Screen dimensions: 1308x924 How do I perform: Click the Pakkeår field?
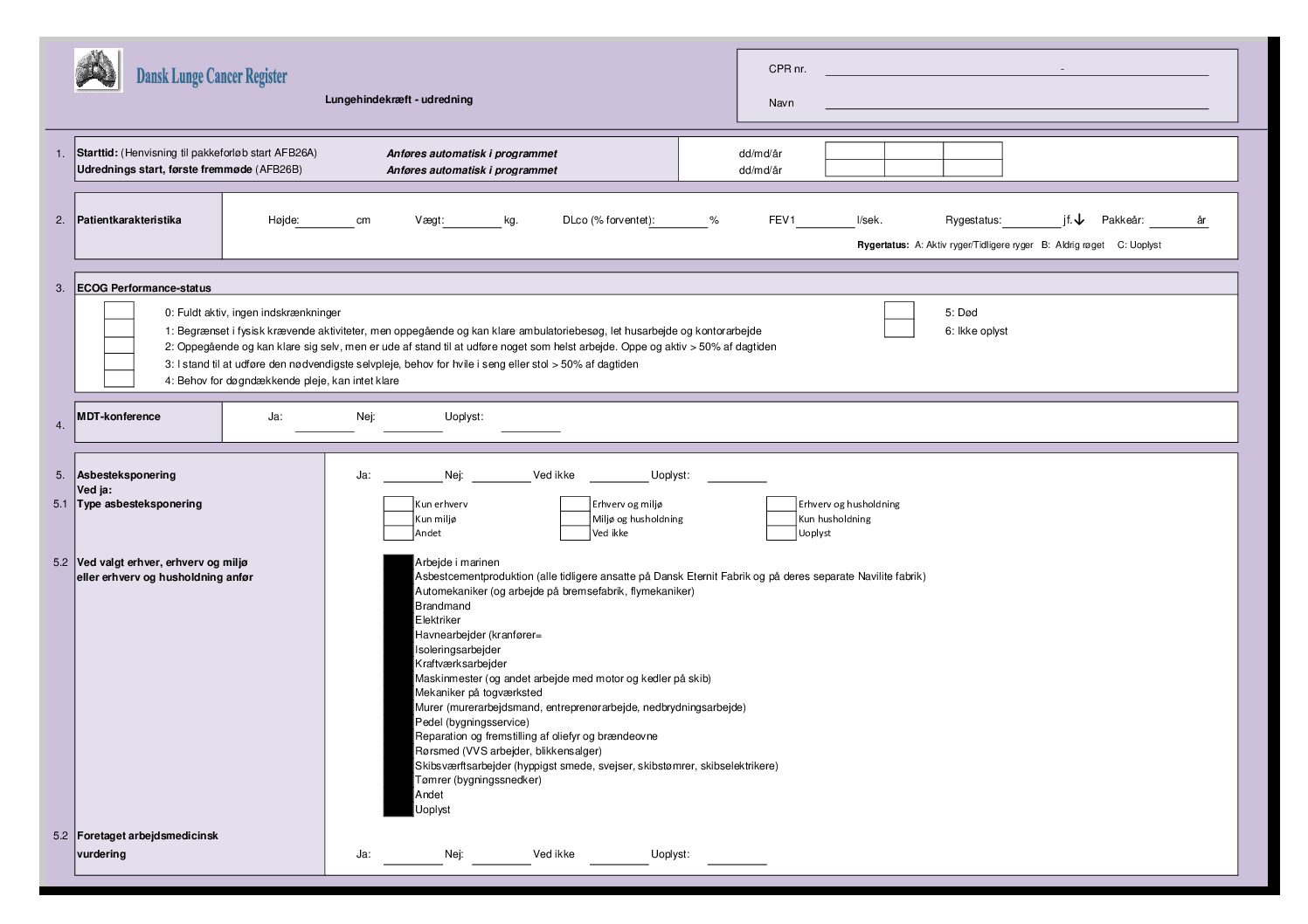point(1179,220)
